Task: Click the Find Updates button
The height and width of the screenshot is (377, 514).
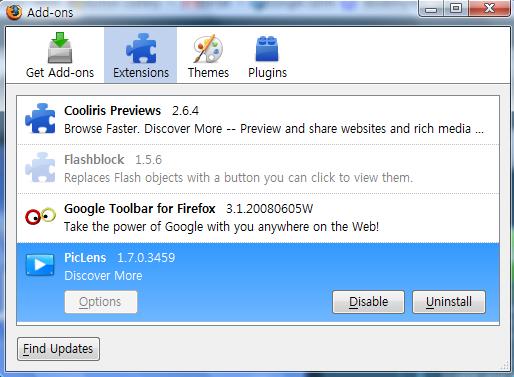Action: click(x=58, y=349)
